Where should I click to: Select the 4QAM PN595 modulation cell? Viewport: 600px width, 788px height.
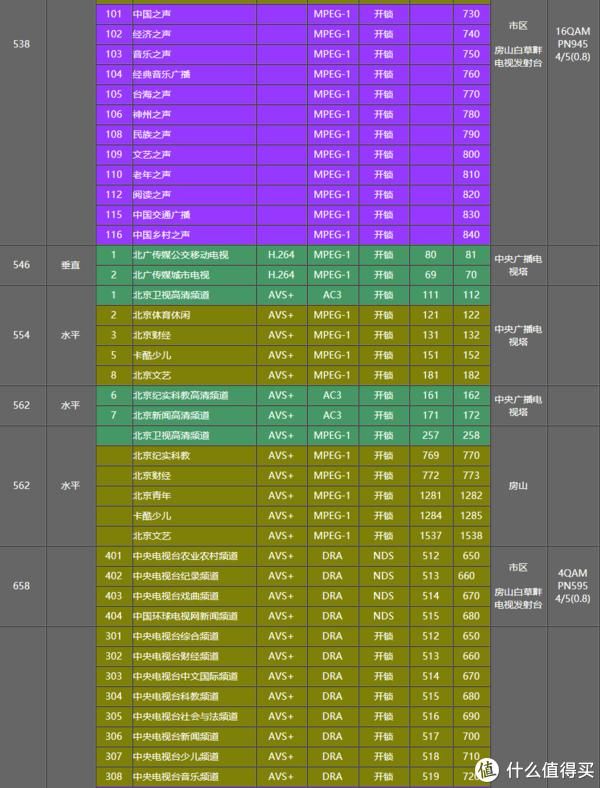pos(573,586)
